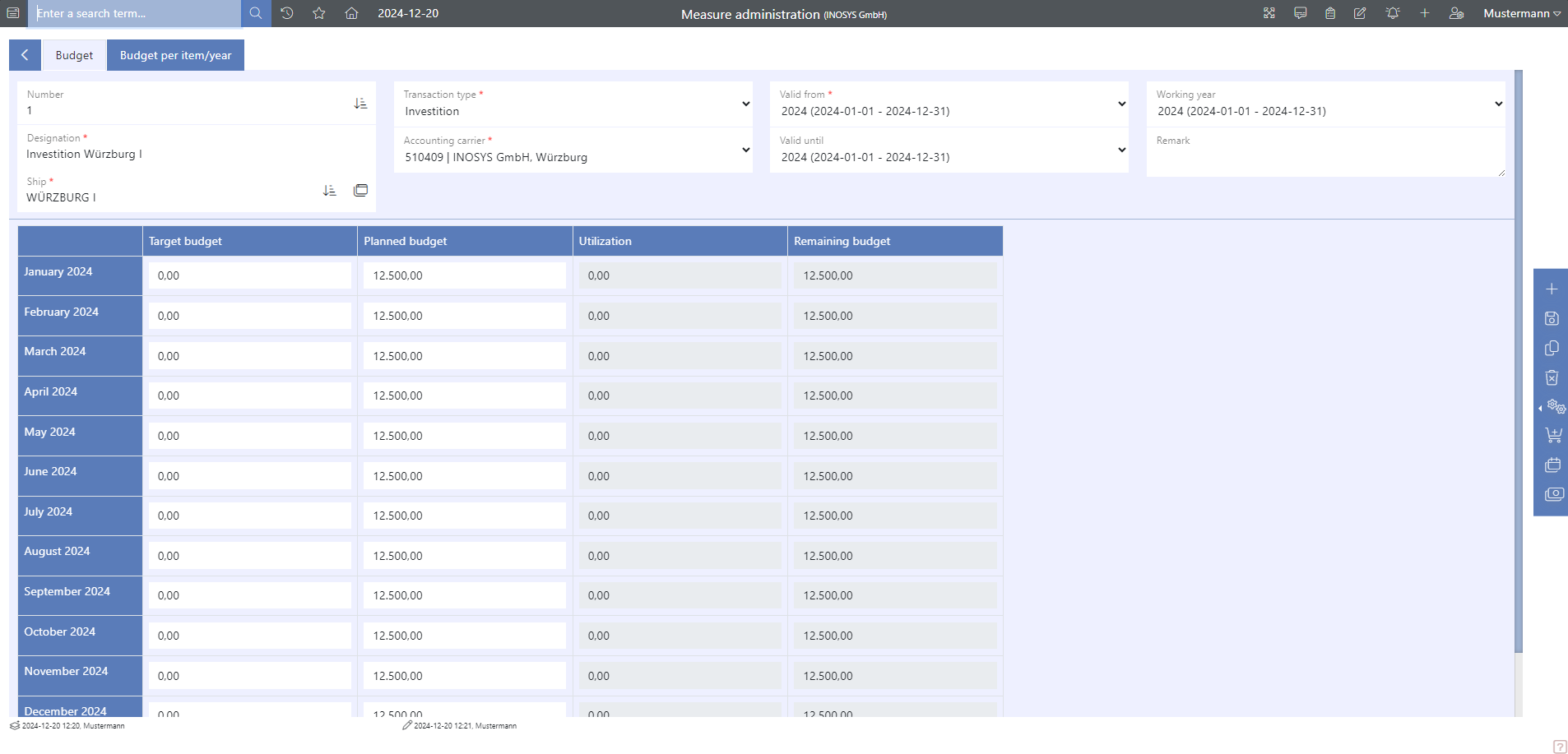Click the favorites star icon
1568x754 pixels.
tap(319, 13)
